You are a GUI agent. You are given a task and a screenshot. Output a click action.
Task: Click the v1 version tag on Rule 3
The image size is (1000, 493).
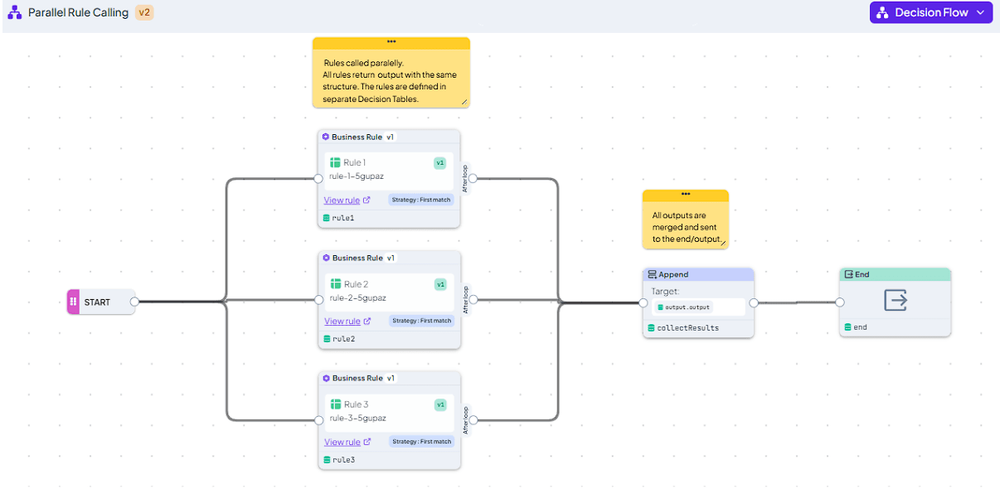pyautogui.click(x=440, y=405)
